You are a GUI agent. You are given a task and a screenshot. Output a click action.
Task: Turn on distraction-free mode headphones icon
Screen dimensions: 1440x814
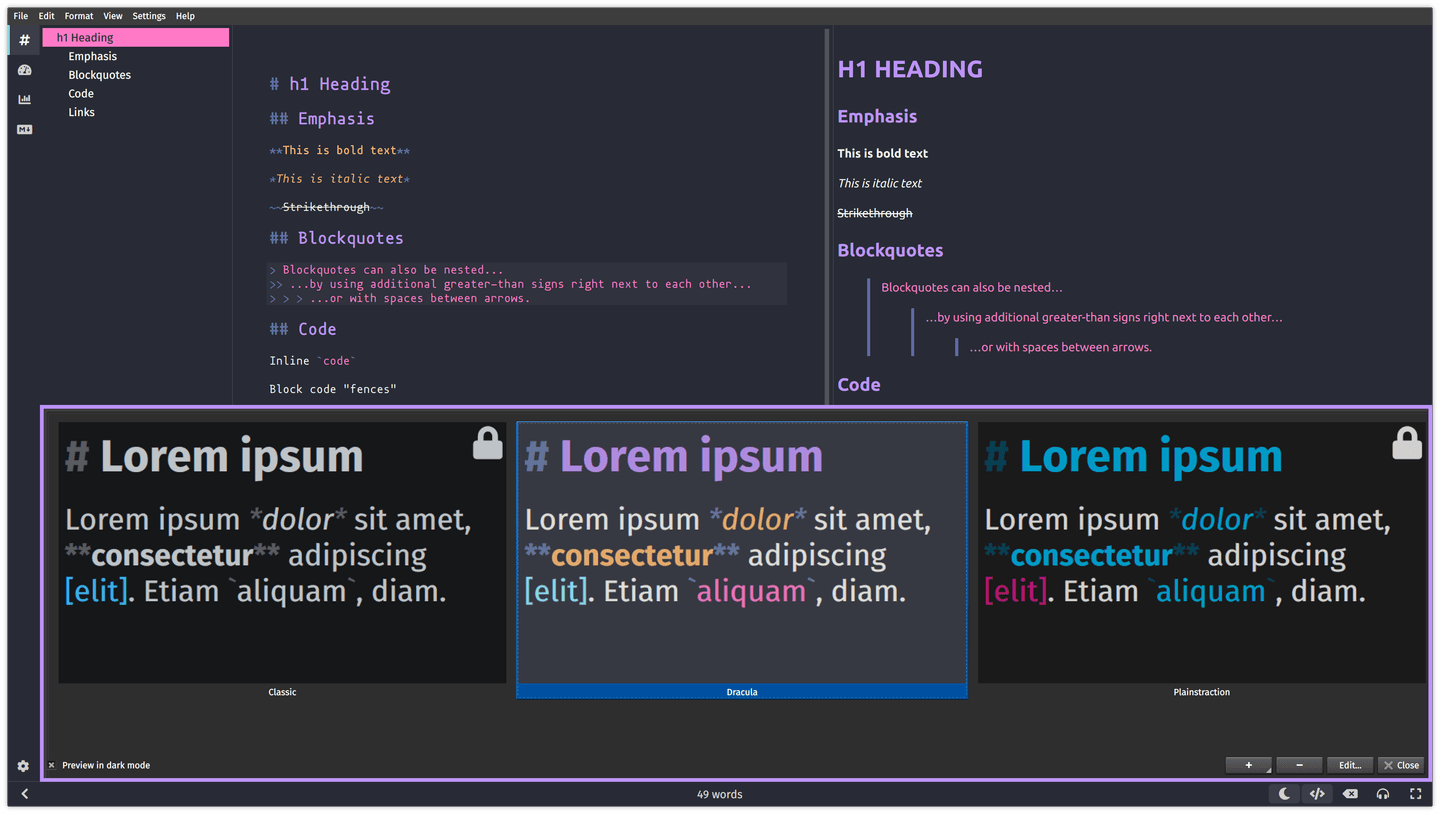click(x=1383, y=794)
